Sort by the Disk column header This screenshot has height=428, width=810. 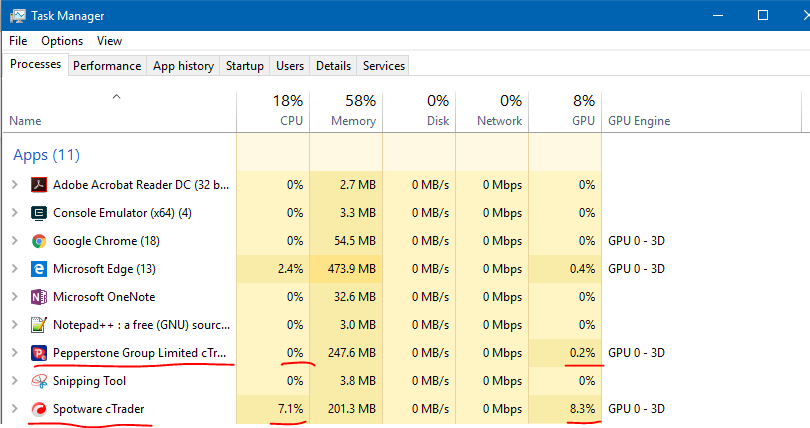click(419, 112)
